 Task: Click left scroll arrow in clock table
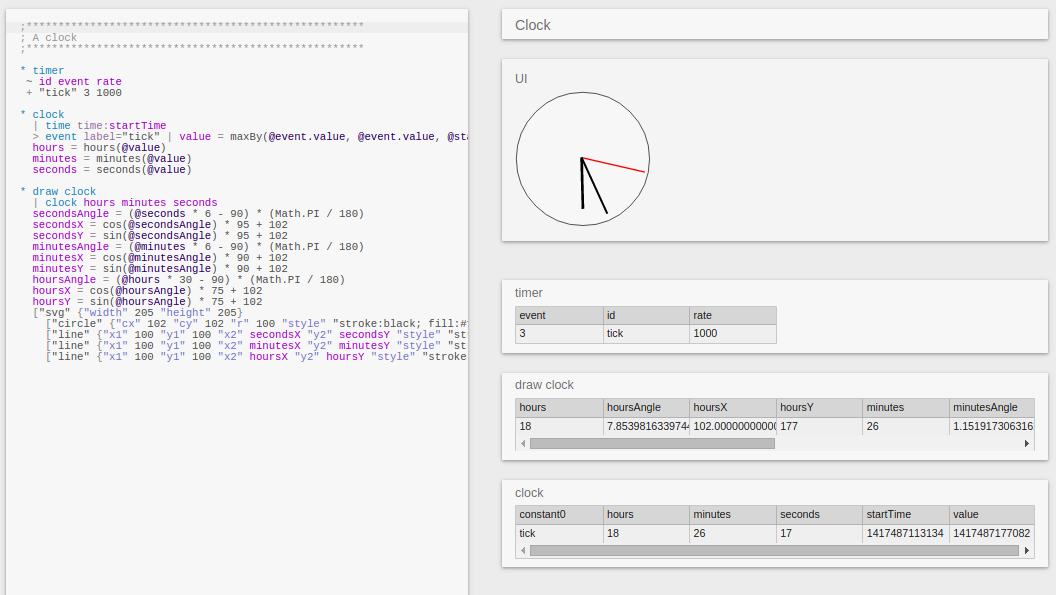523,550
